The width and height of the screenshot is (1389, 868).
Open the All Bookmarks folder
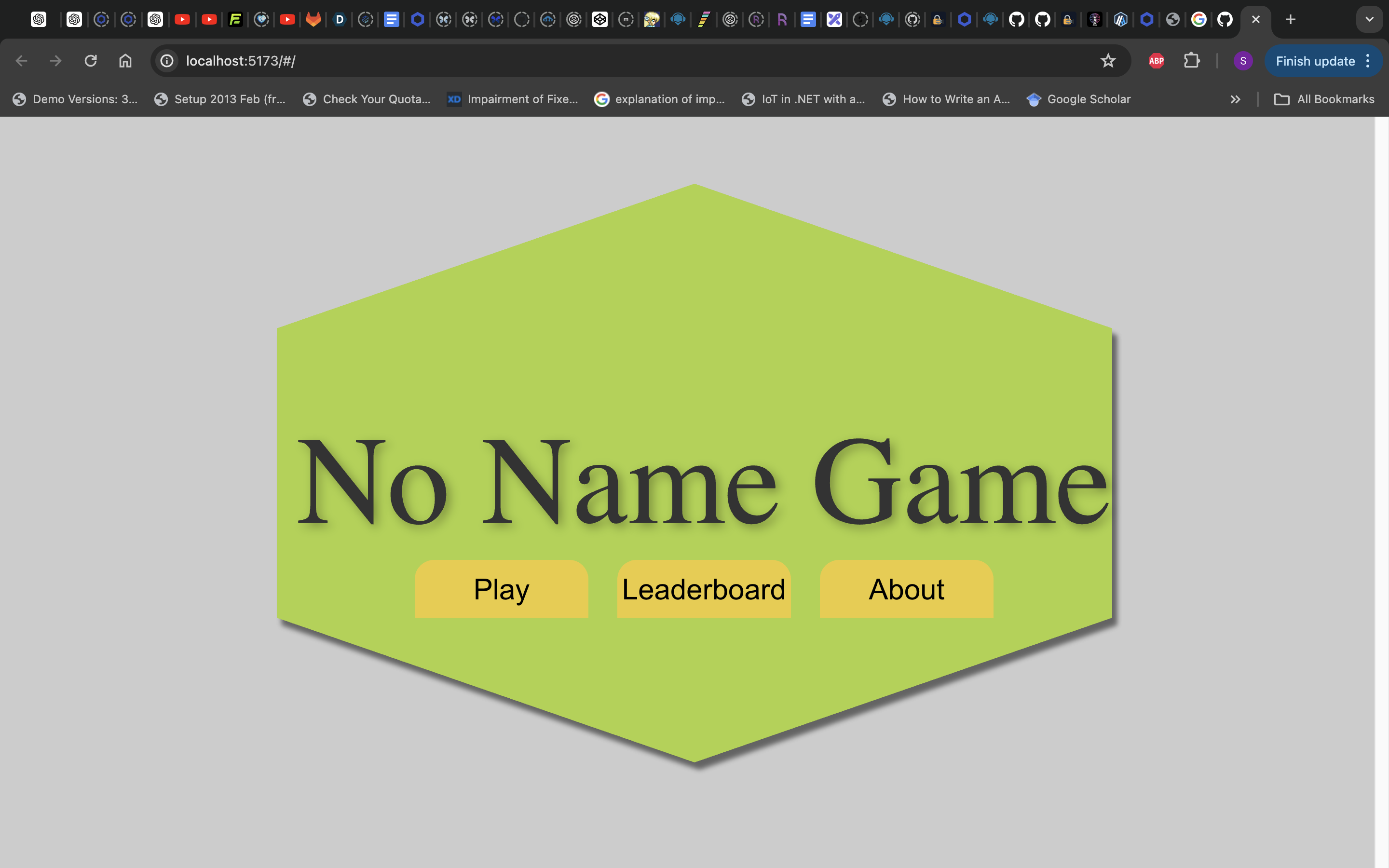click(x=1324, y=99)
